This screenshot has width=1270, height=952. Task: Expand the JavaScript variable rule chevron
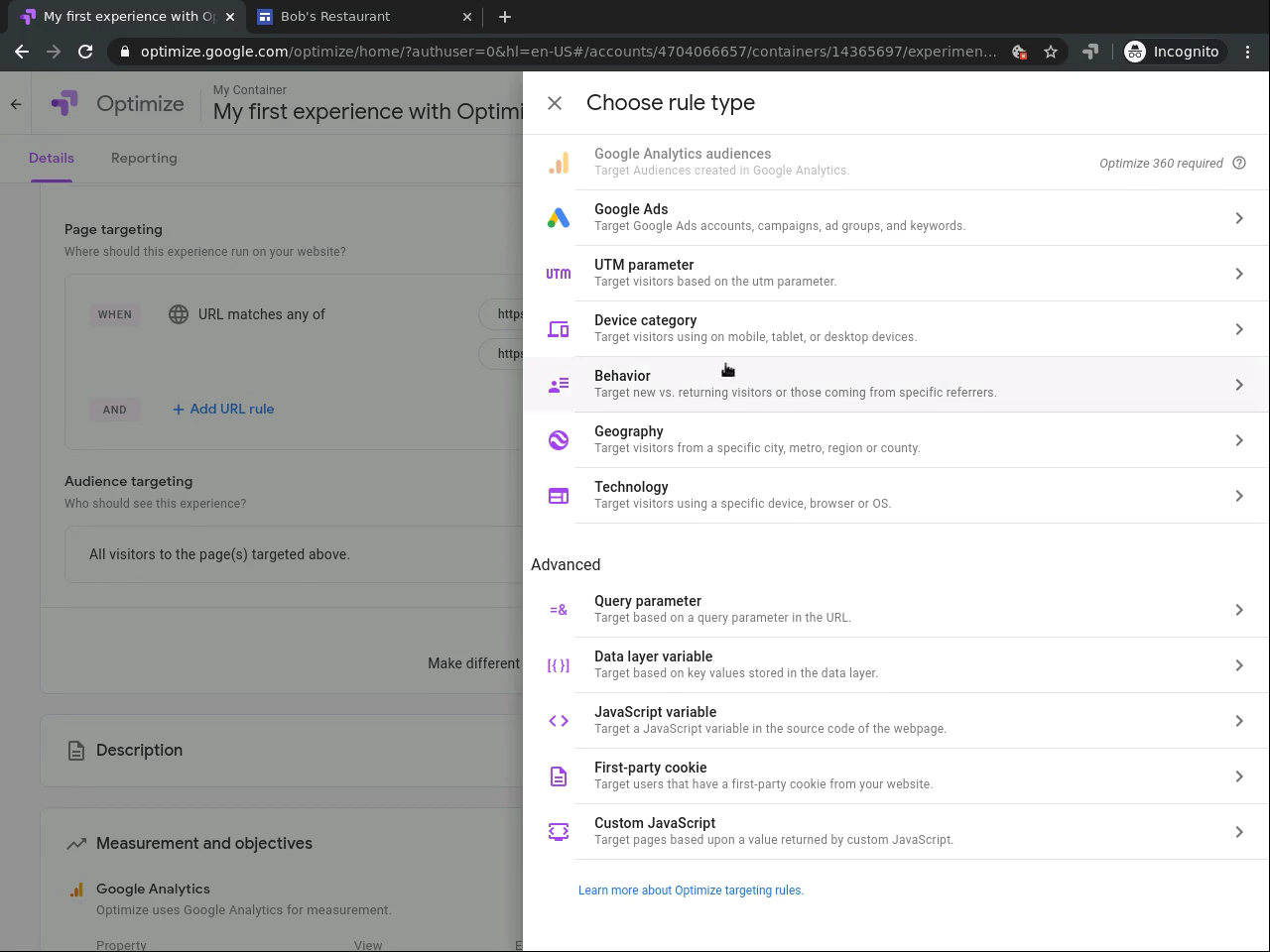click(x=1239, y=721)
